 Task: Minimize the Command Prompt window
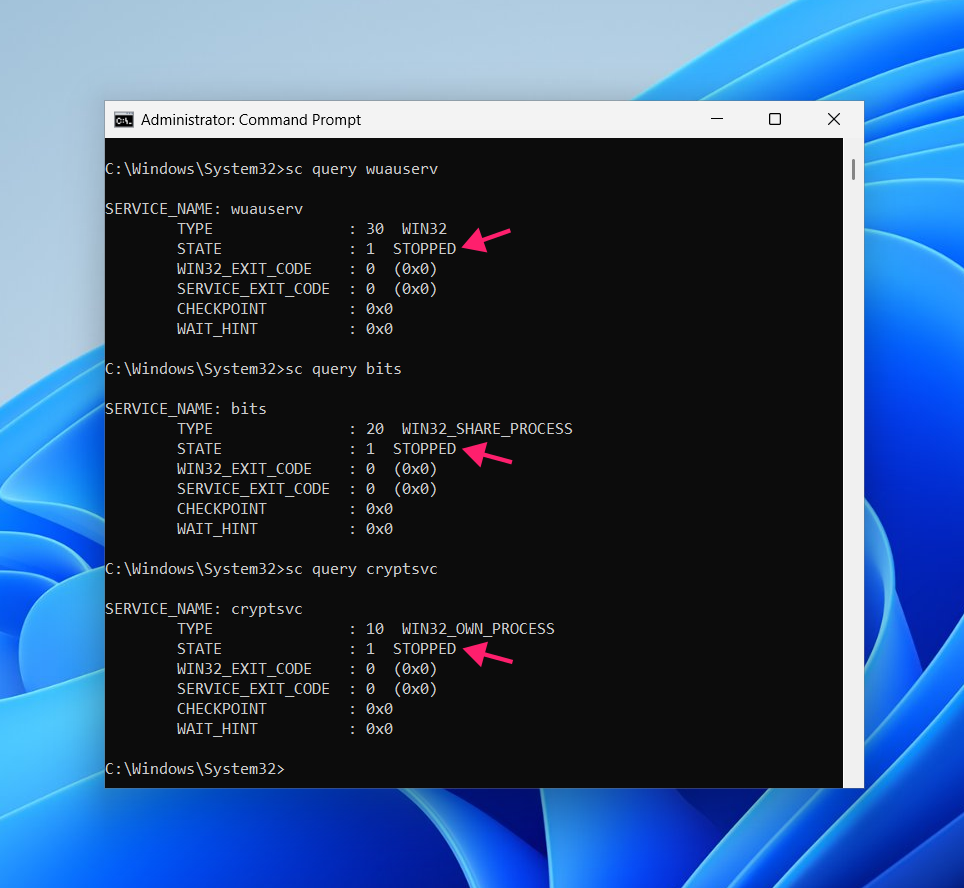point(717,119)
